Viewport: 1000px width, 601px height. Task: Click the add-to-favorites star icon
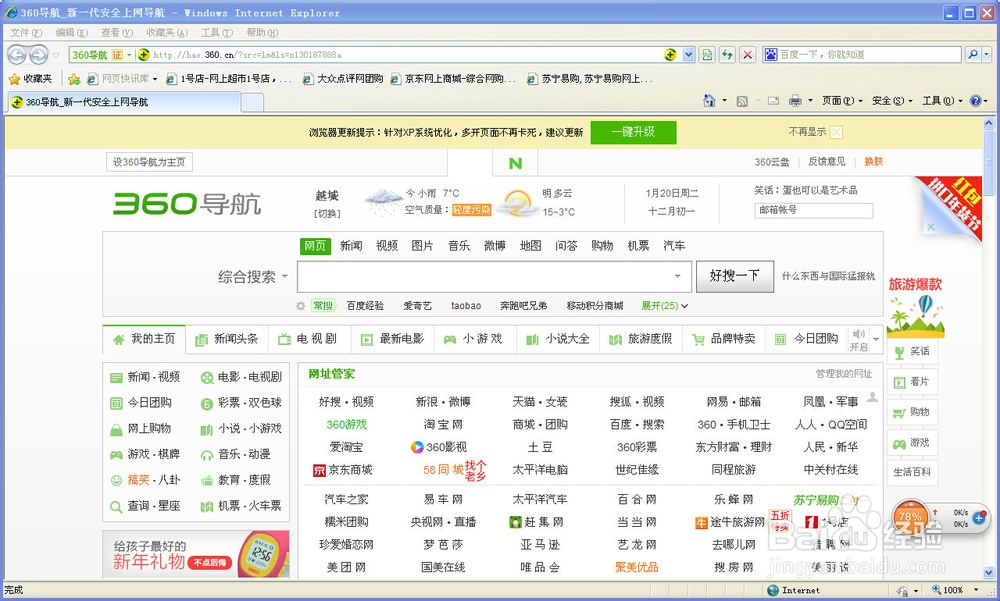click(x=74, y=78)
